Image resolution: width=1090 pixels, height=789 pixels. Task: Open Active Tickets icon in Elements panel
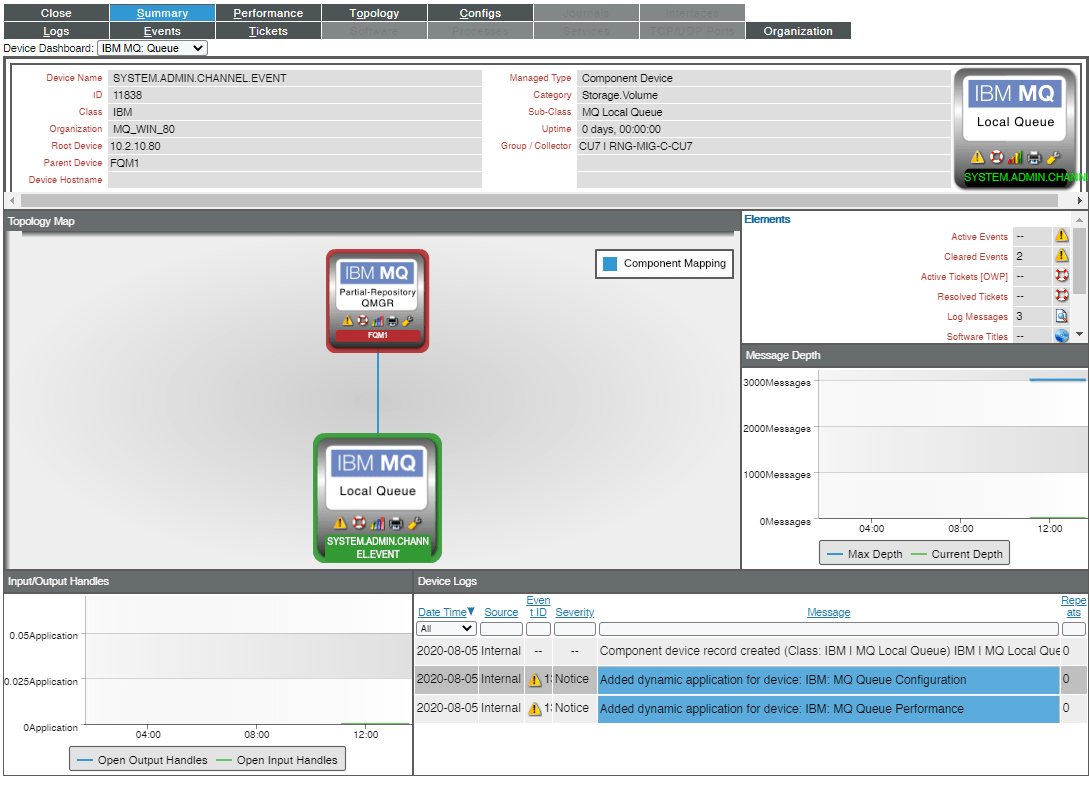[1061, 276]
